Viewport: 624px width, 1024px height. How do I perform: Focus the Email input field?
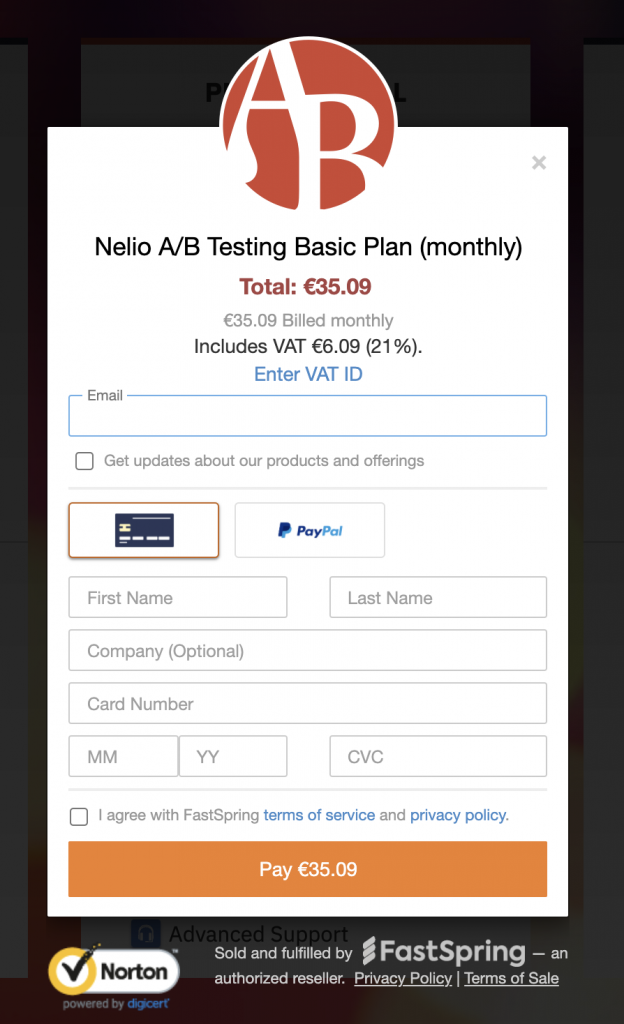307,416
